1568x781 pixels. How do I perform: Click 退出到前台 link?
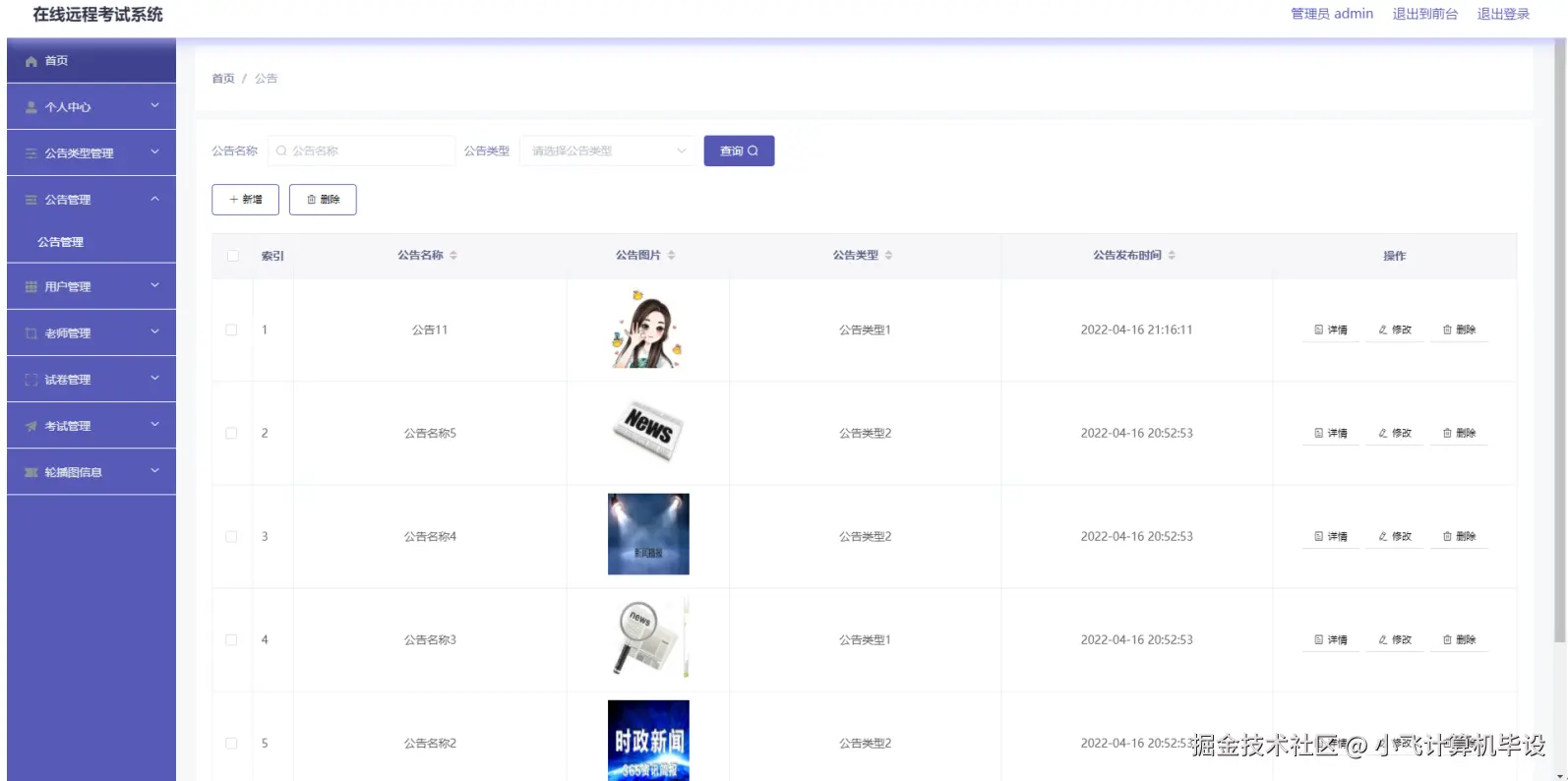coord(1424,14)
